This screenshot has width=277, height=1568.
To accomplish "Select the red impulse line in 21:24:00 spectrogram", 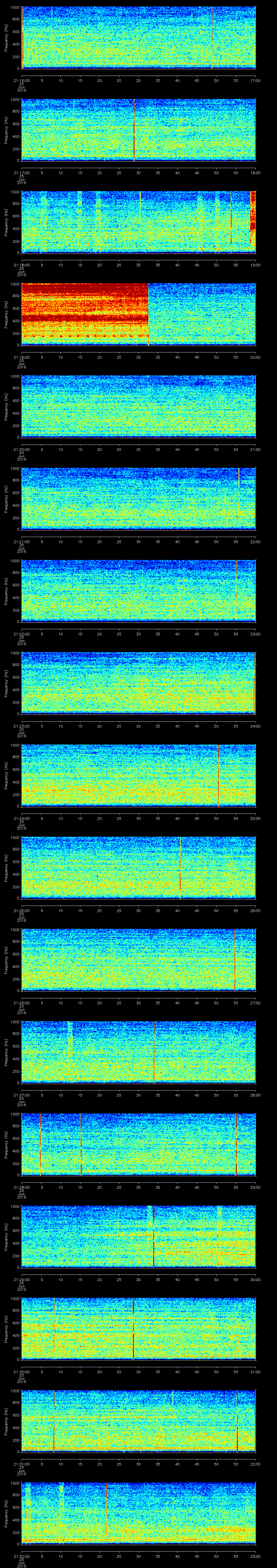I will [x=218, y=775].
